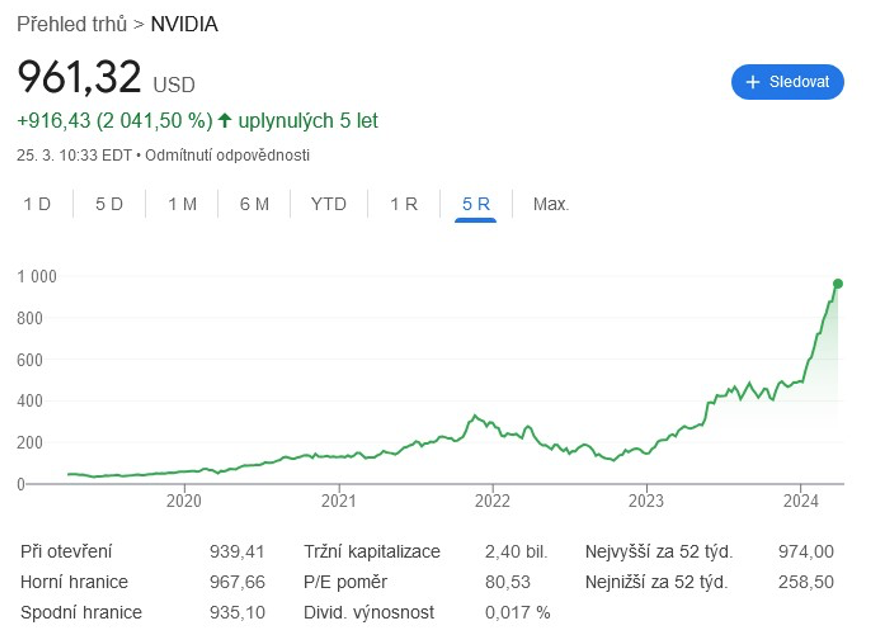This screenshot has width=882, height=636.
Task: Click the P/E poměr label
Action: (x=345, y=581)
